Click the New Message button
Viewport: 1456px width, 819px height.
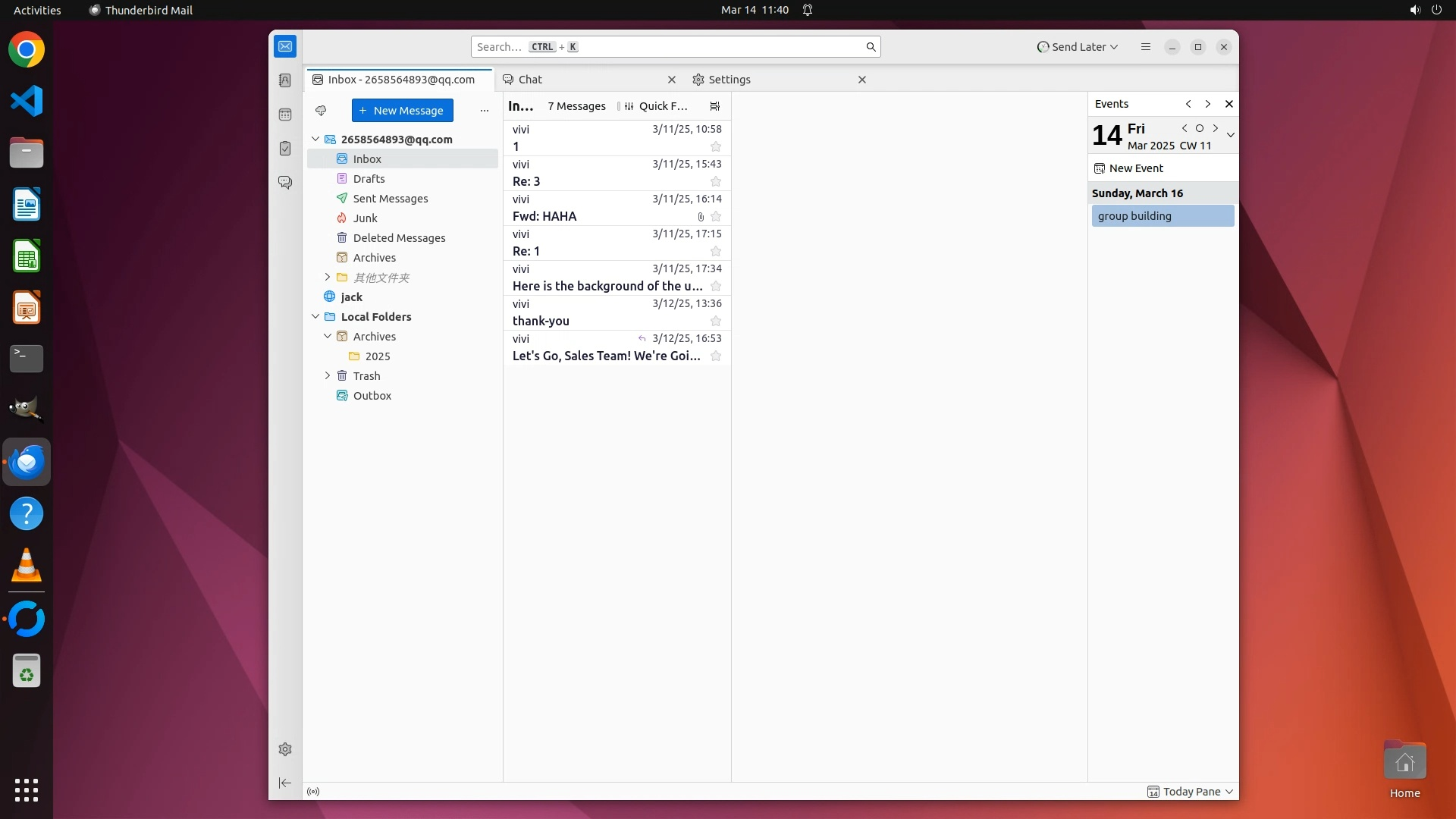click(x=402, y=111)
